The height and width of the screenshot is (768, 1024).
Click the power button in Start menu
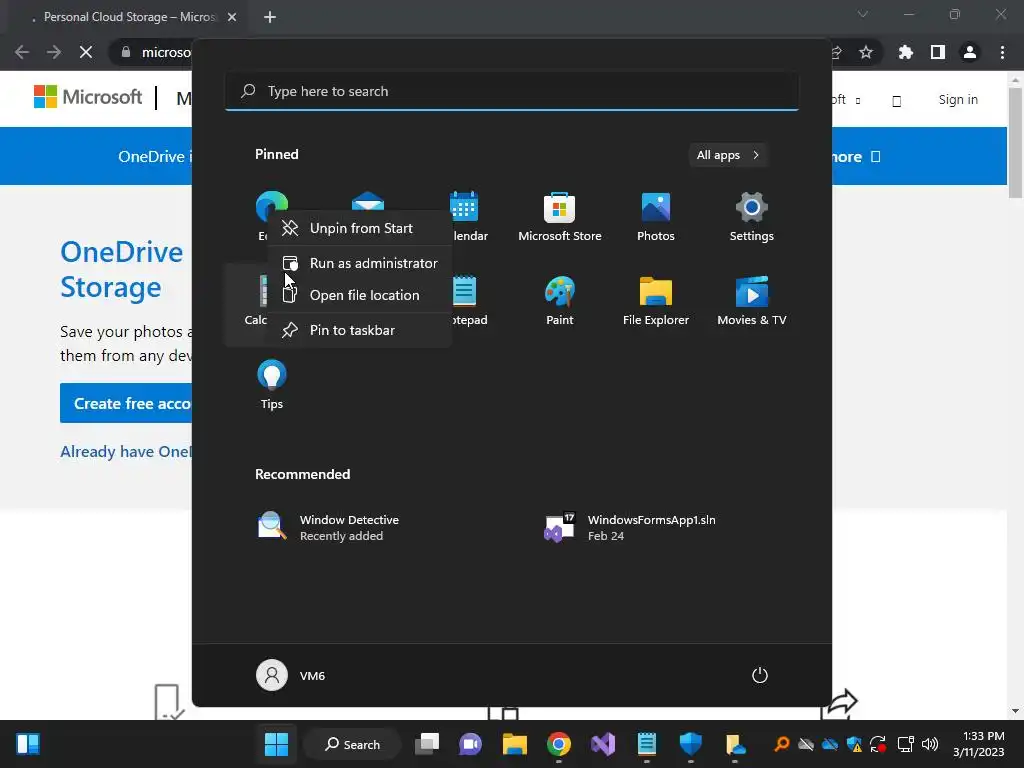coord(760,675)
